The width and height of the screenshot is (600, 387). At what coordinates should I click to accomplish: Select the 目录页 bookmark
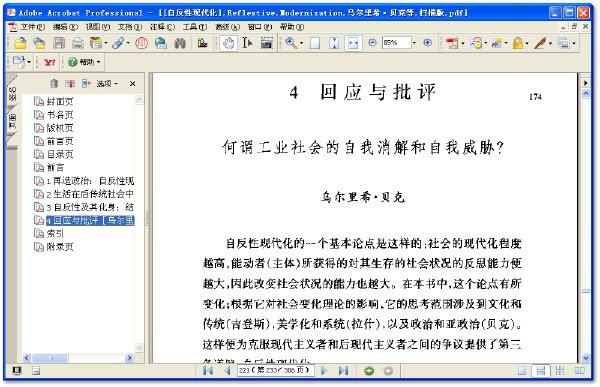click(60, 154)
